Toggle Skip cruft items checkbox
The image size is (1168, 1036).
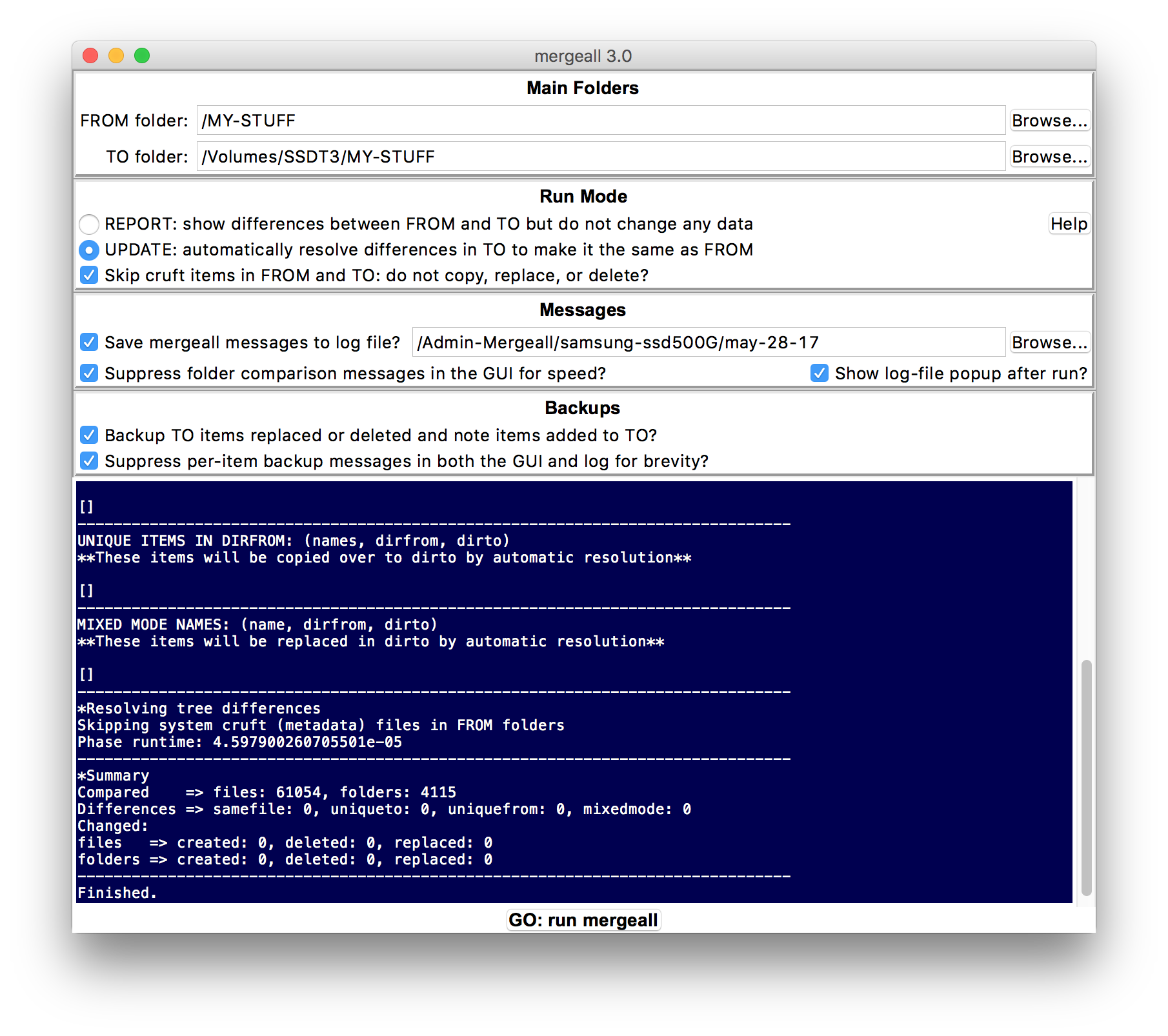tap(89, 275)
